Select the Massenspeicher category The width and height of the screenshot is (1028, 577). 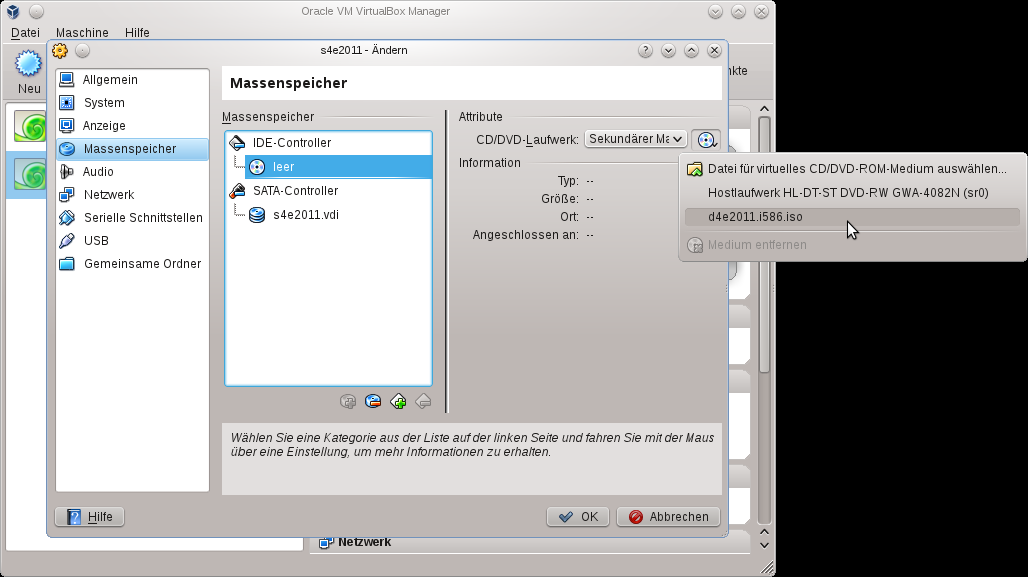132,149
